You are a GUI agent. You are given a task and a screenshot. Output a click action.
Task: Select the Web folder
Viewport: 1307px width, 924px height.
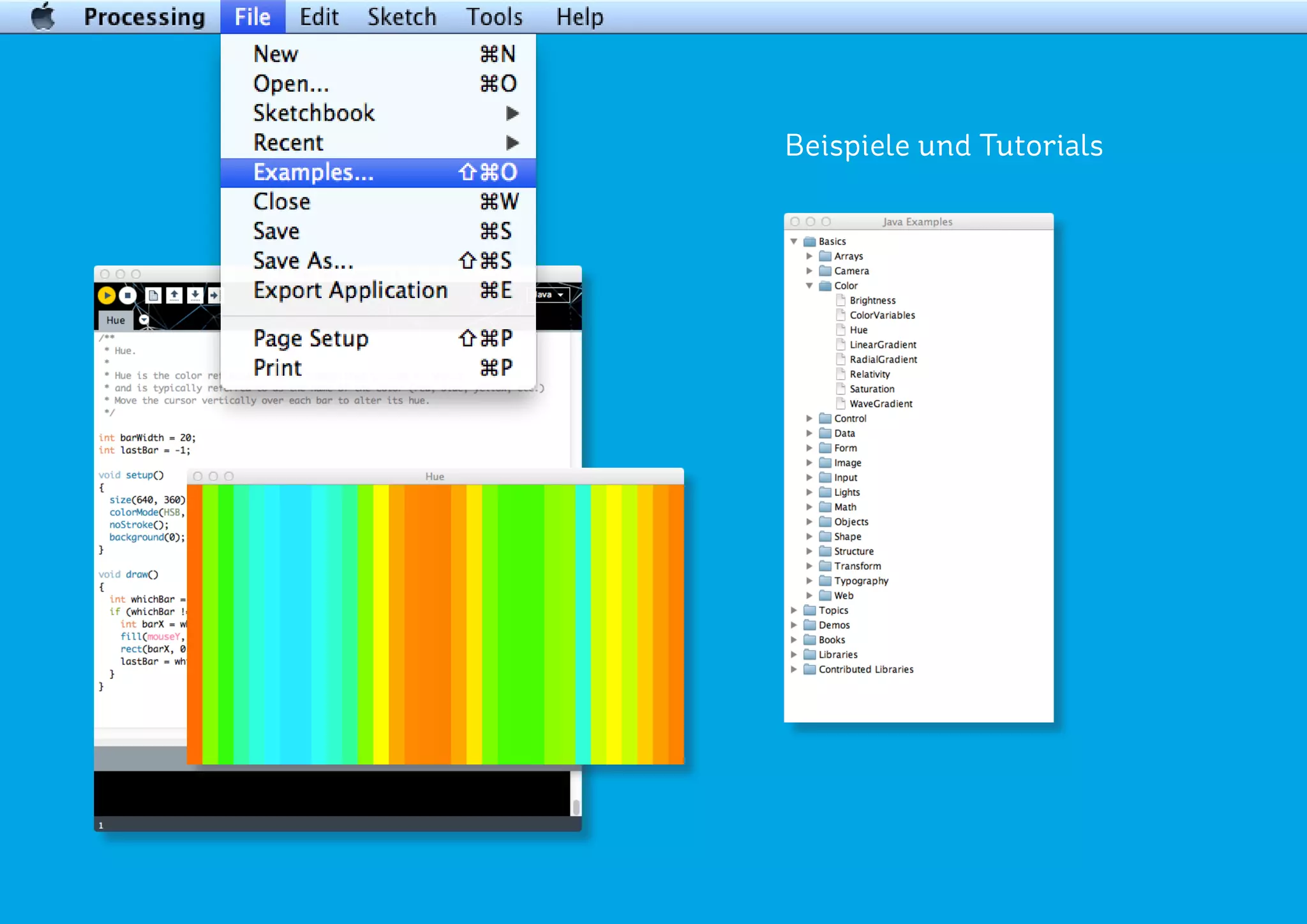point(836,595)
